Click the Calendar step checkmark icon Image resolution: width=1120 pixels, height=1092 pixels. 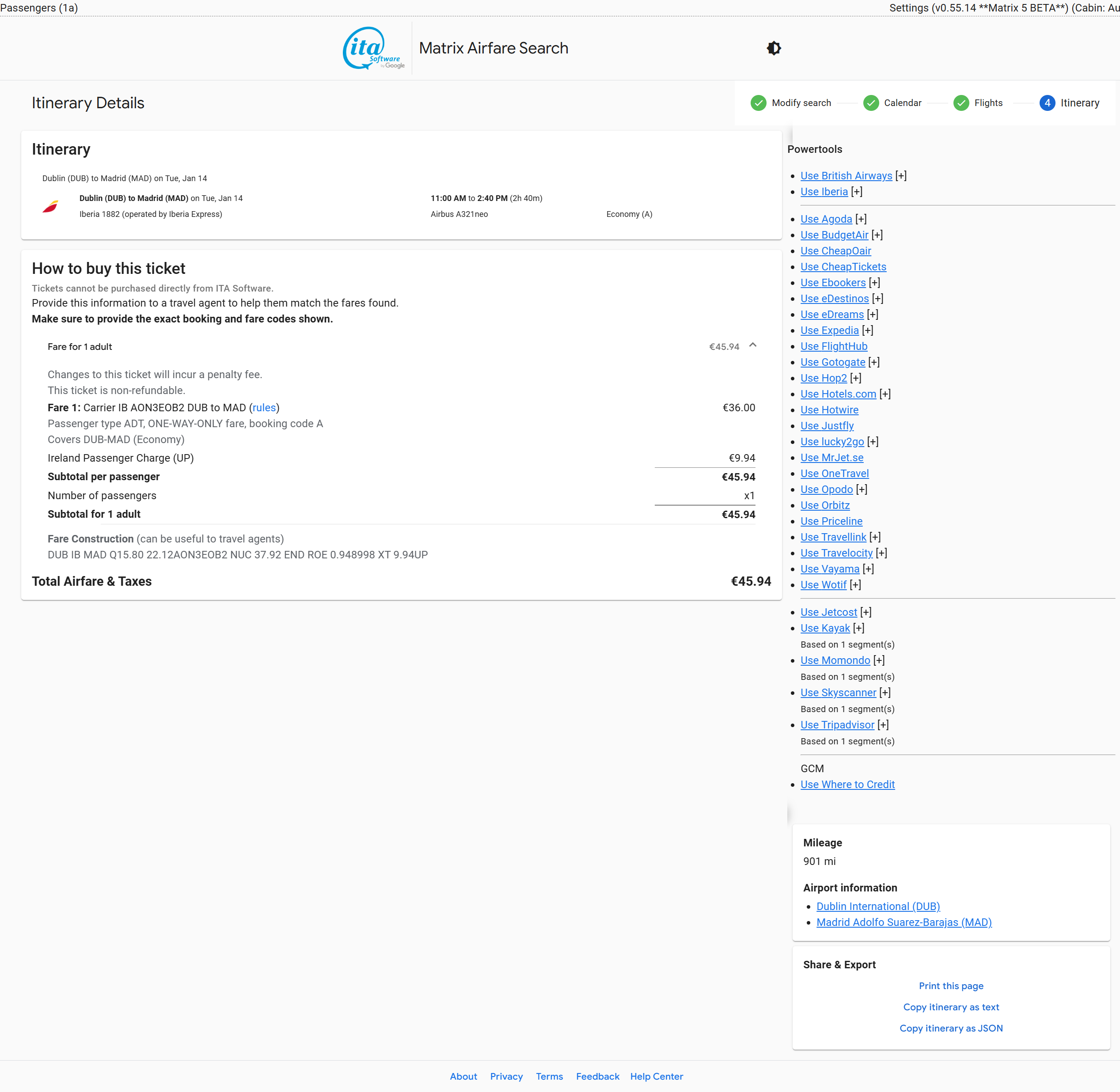[x=870, y=102]
